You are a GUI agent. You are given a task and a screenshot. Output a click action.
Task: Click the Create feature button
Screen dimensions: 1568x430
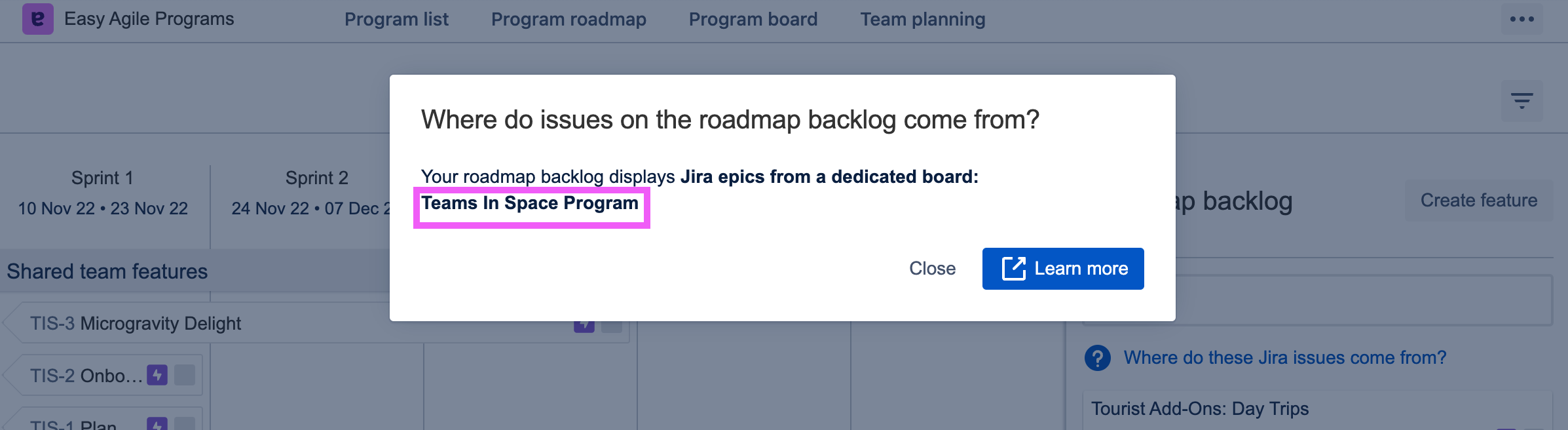1478,201
